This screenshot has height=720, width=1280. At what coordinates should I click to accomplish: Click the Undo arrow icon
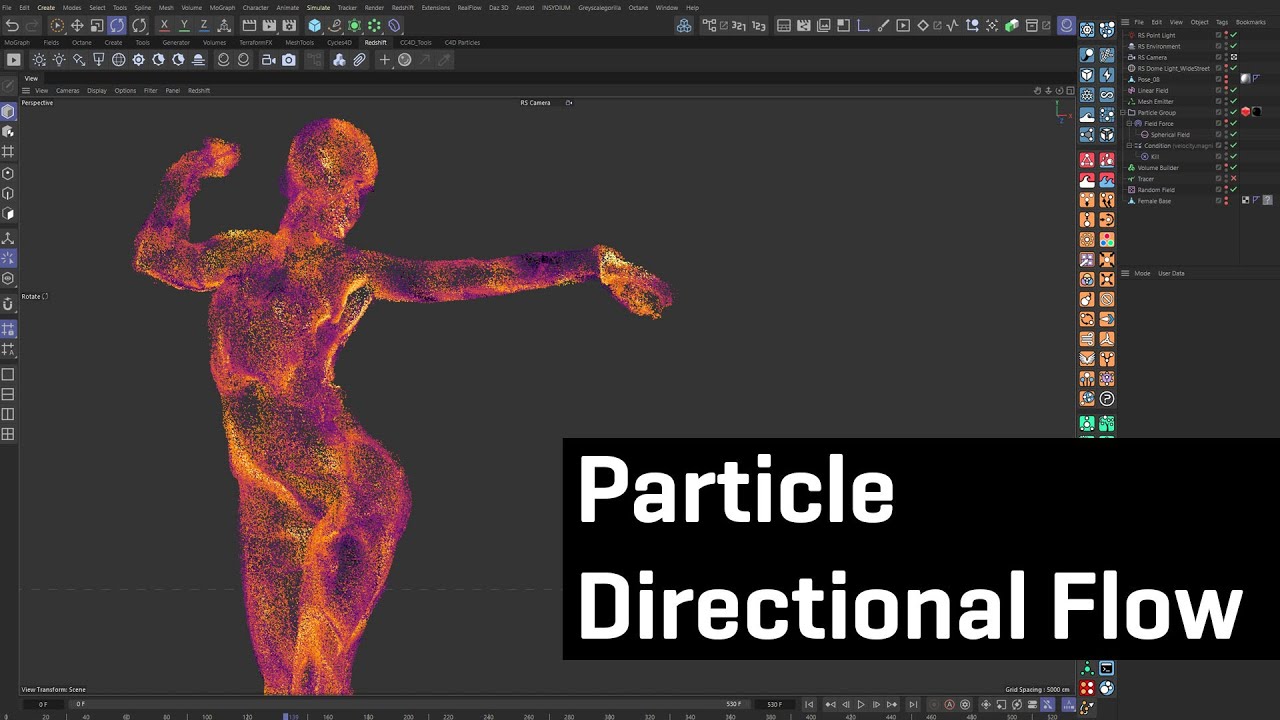(x=12, y=25)
